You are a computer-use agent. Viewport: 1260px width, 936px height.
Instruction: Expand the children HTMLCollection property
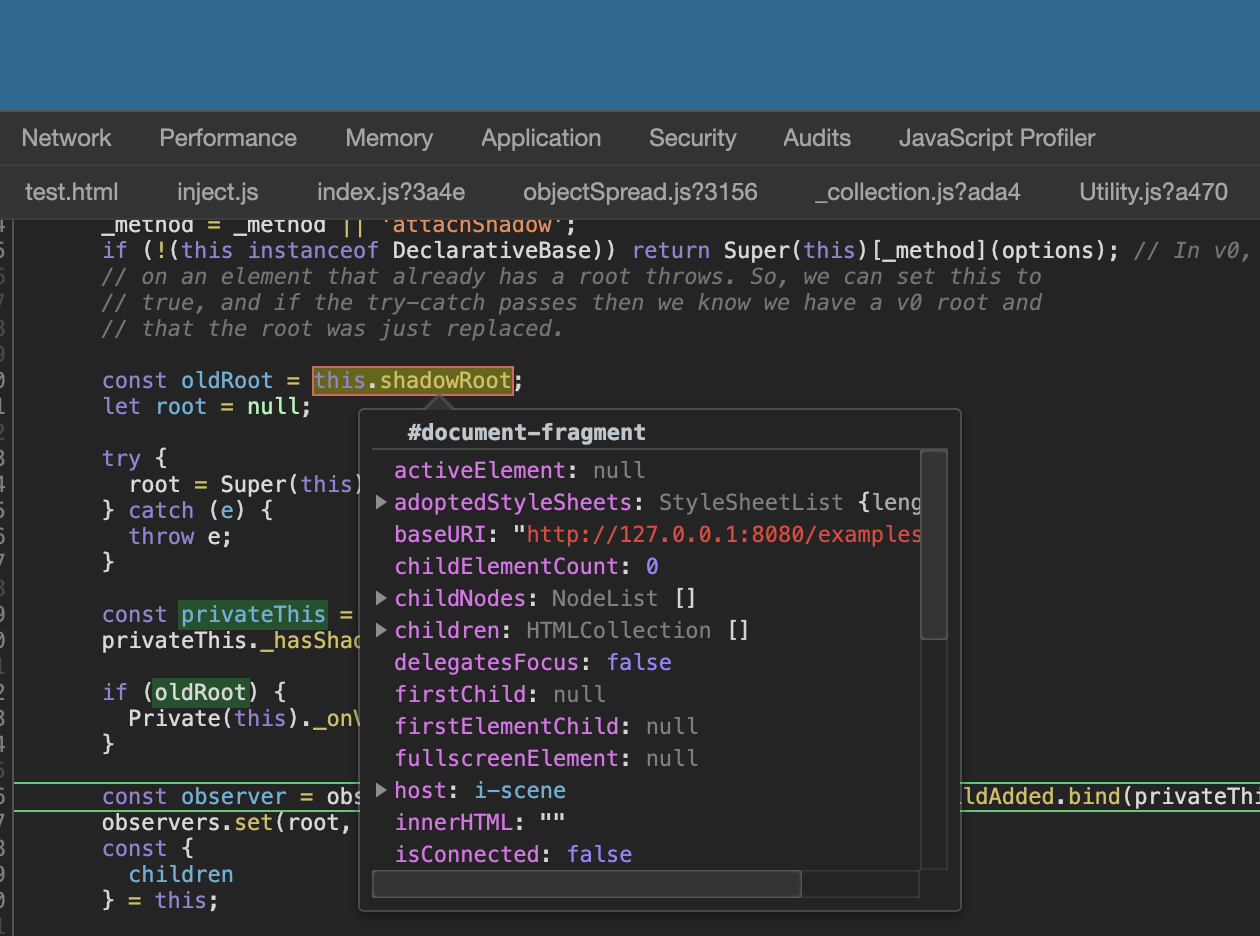381,630
